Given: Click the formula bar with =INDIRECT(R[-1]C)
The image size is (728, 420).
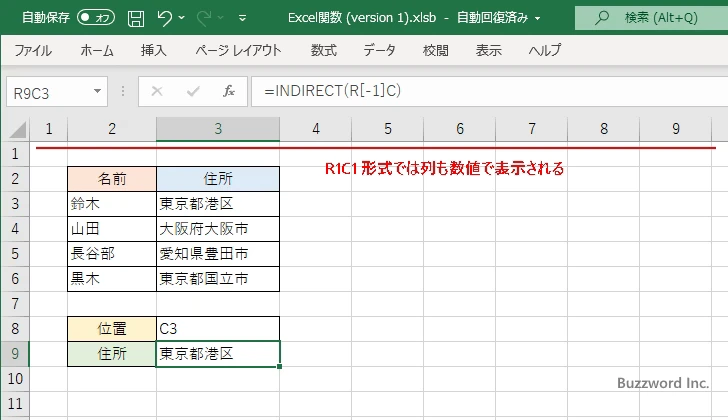Looking at the screenshot, I should point(490,91).
